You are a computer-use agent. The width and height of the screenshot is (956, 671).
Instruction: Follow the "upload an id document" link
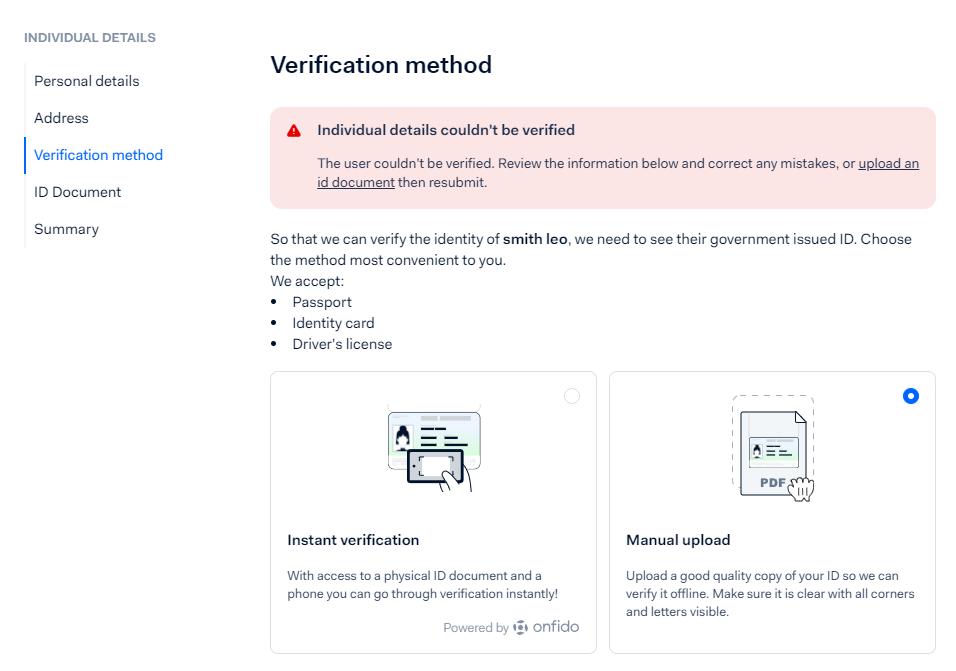888,164
